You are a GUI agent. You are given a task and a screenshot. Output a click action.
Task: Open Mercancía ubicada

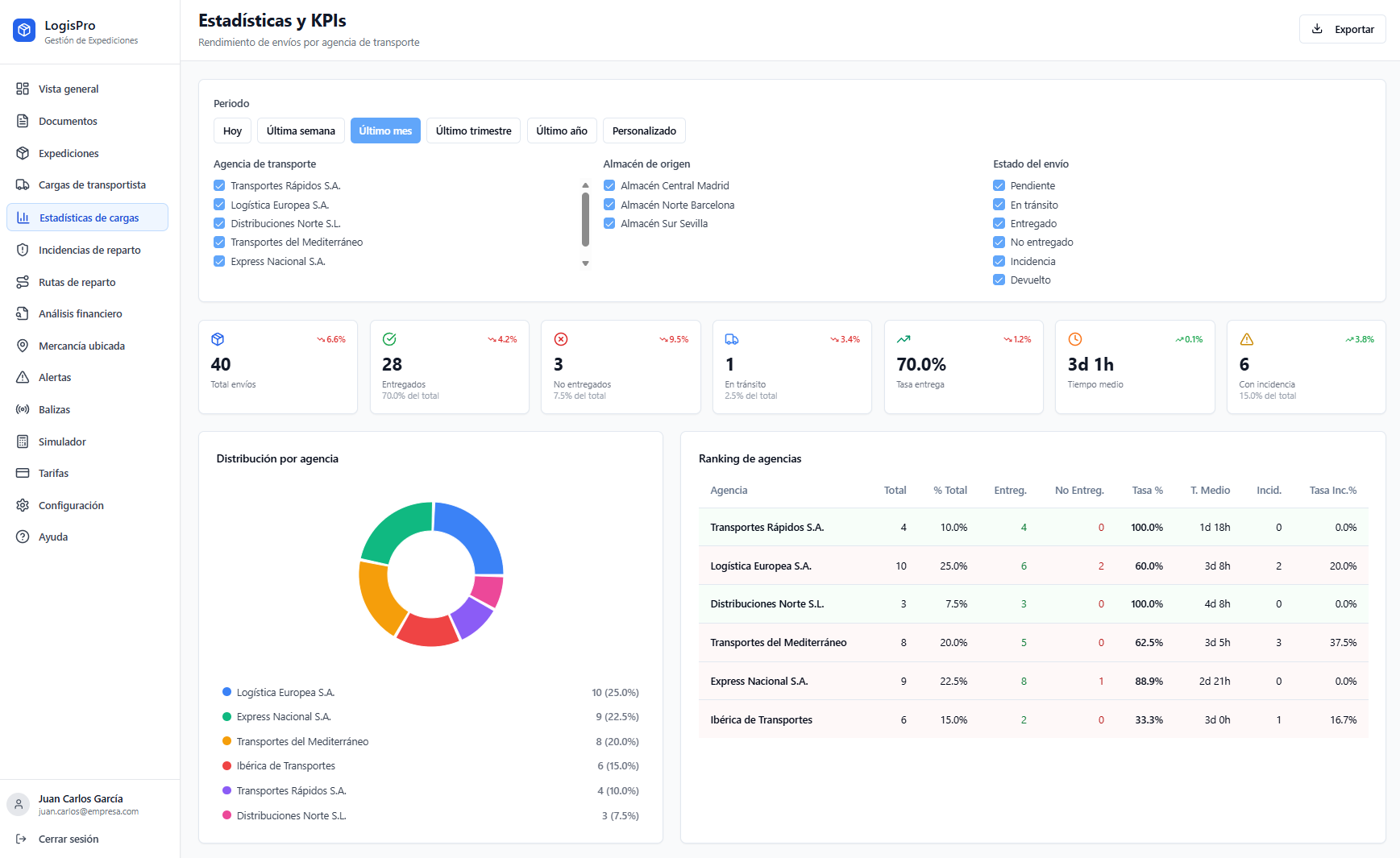(81, 346)
